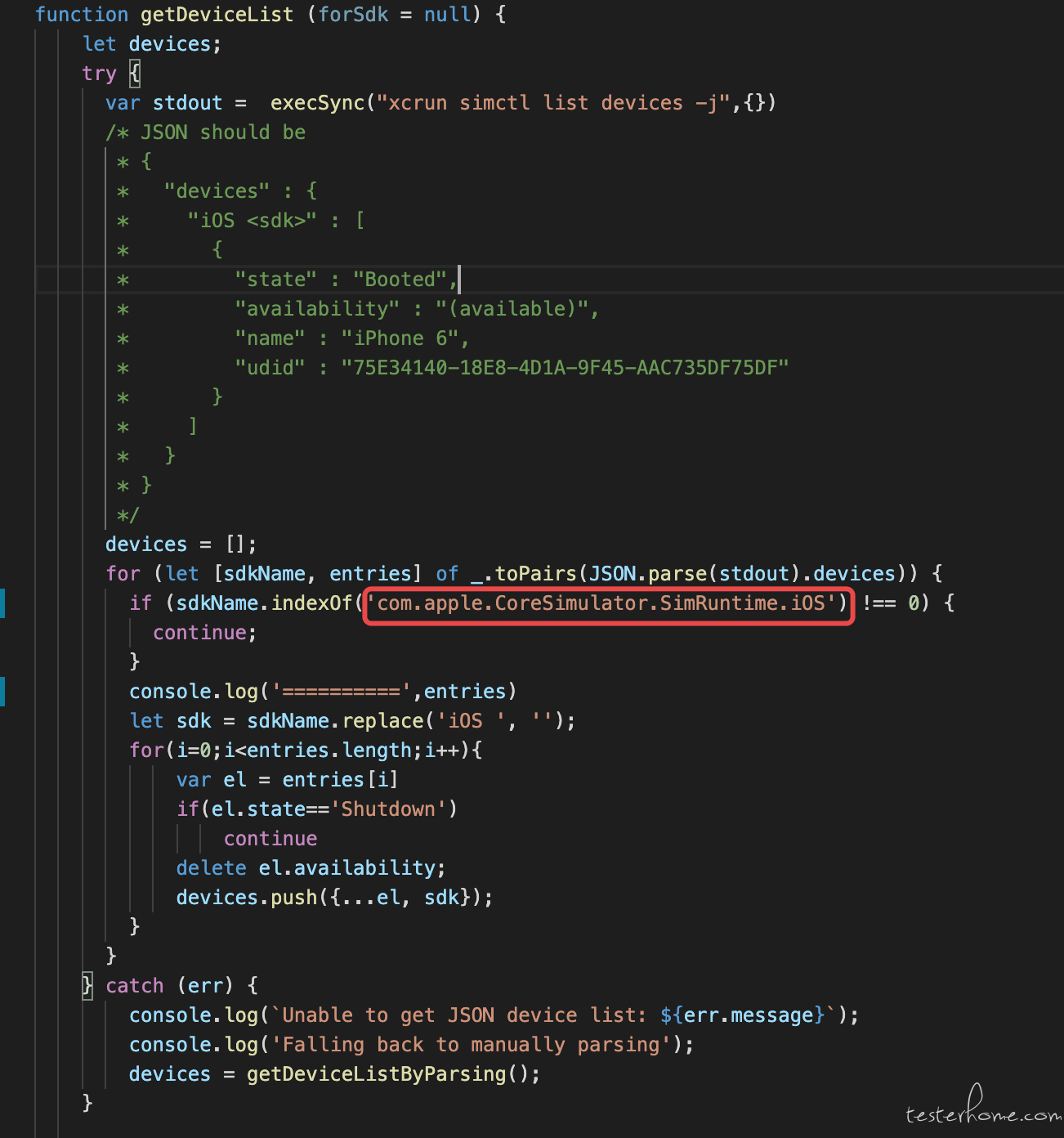Click the udid value 75E34140-18E8-4D1A-9F45-AAC735DF75DF
The width and height of the screenshot is (1064, 1138).
[x=565, y=368]
